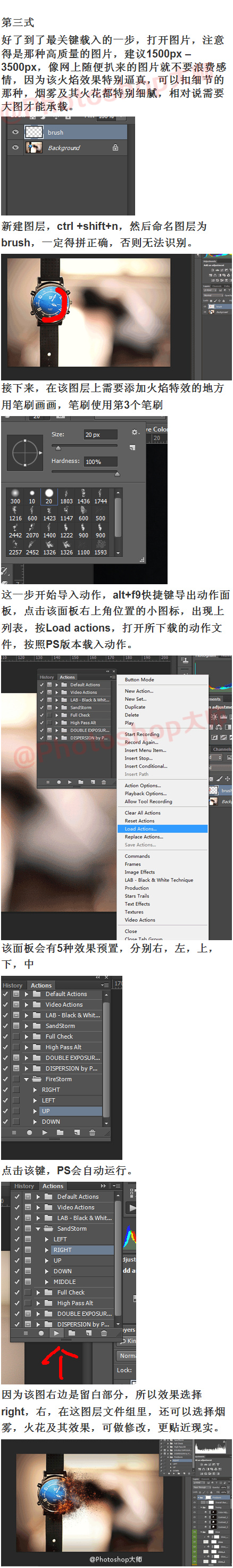Click Stop in the Actions panel with the MIDDLE action

pyautogui.click(x=26, y=1332)
